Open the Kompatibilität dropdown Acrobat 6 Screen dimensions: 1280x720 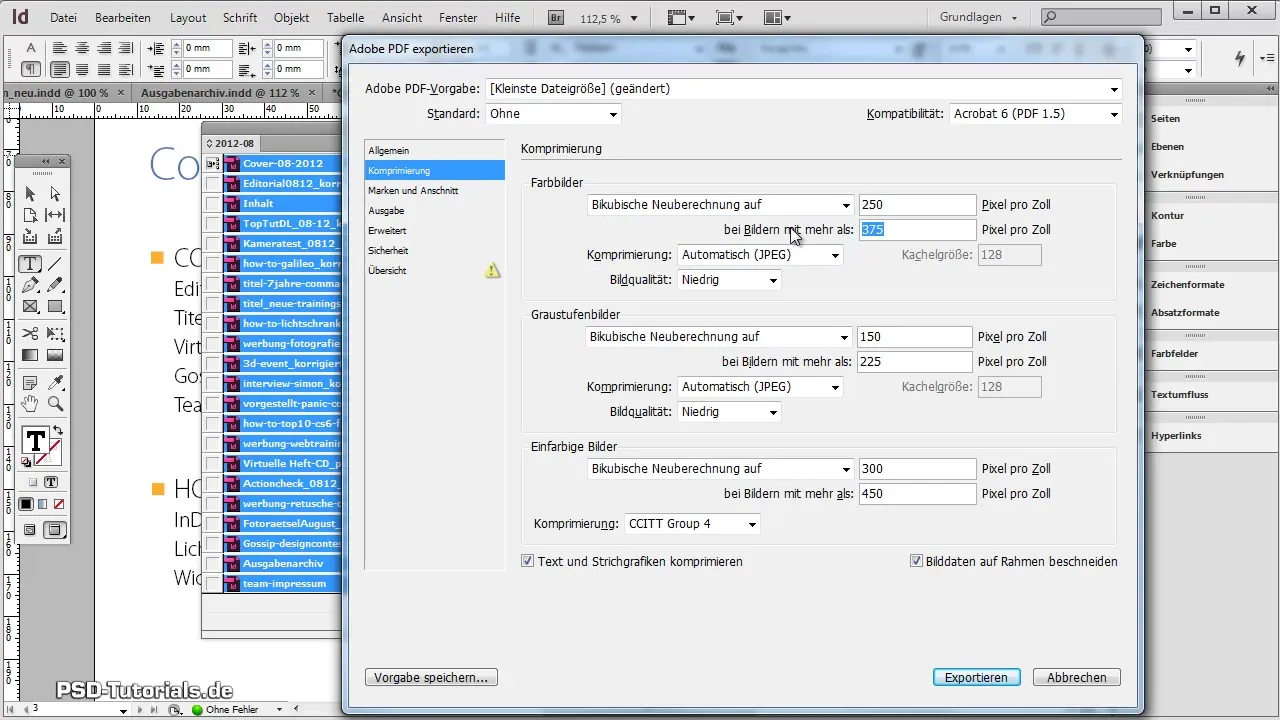(x=1035, y=114)
